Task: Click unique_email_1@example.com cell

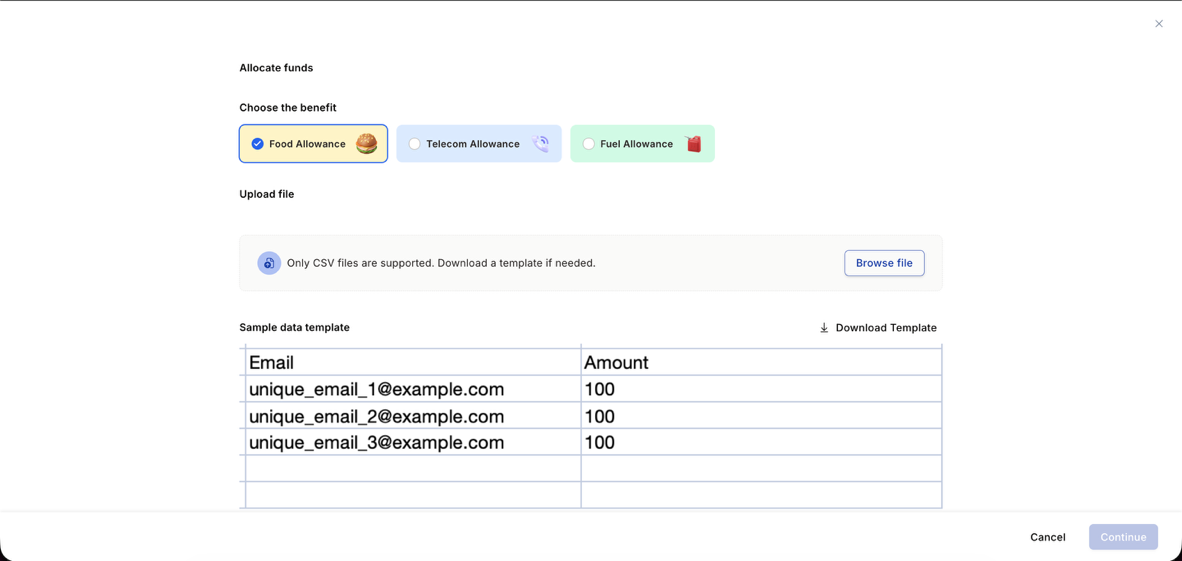Action: (413, 389)
